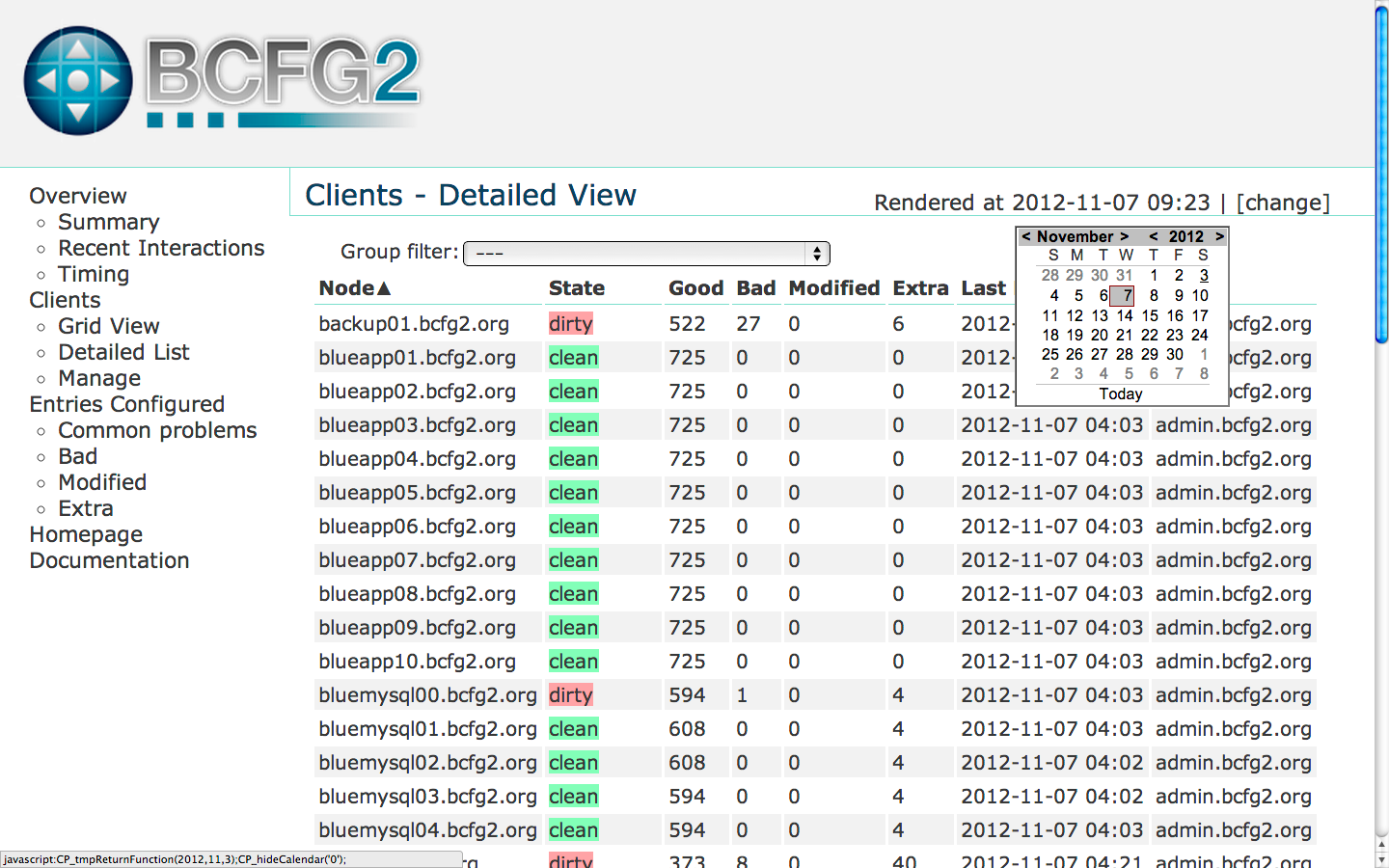The height and width of the screenshot is (868, 1389).
Task: Advance calendar to next year
Action: [1219, 236]
